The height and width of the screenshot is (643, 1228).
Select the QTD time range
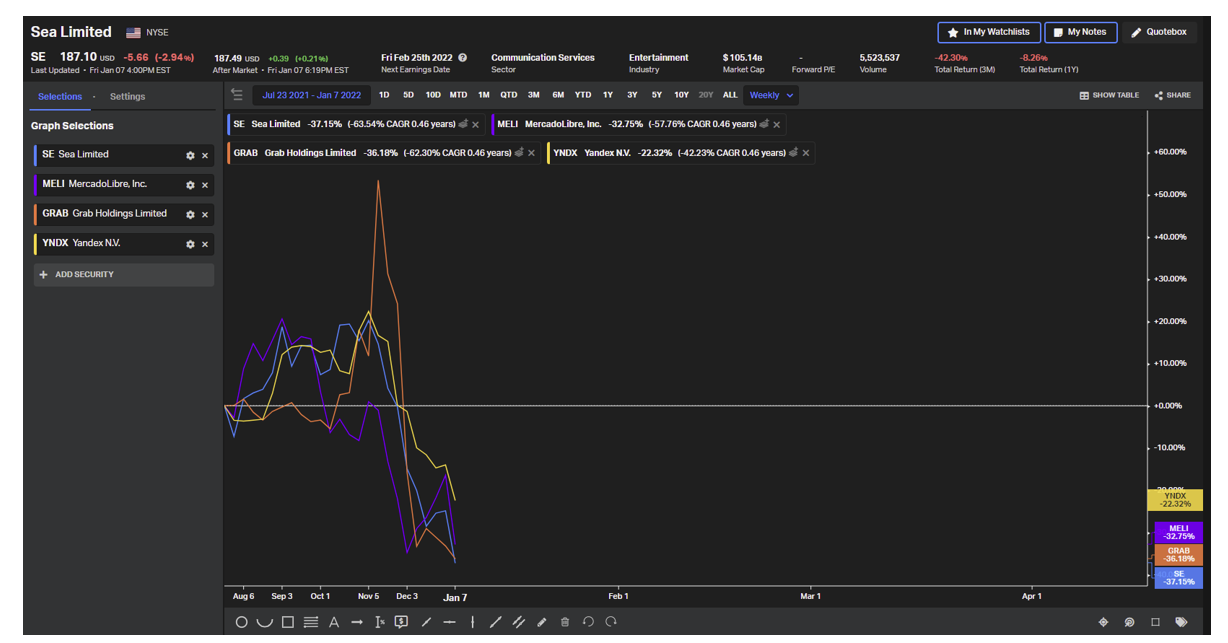tap(509, 95)
